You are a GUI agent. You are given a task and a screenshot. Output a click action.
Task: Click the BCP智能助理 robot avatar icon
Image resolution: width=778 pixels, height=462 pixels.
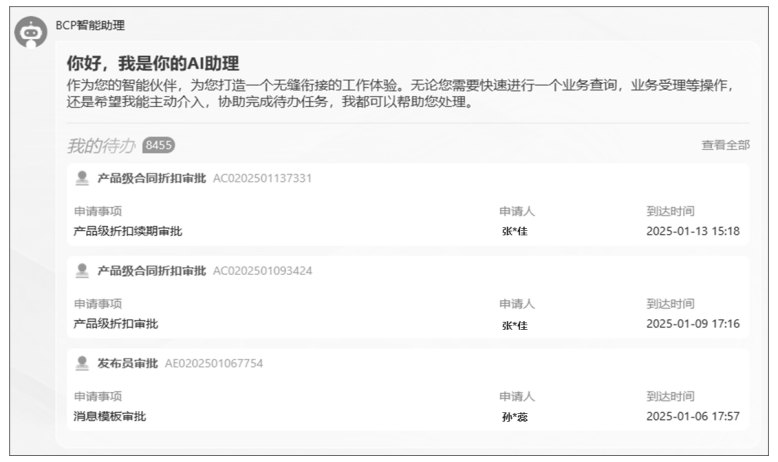(31, 32)
